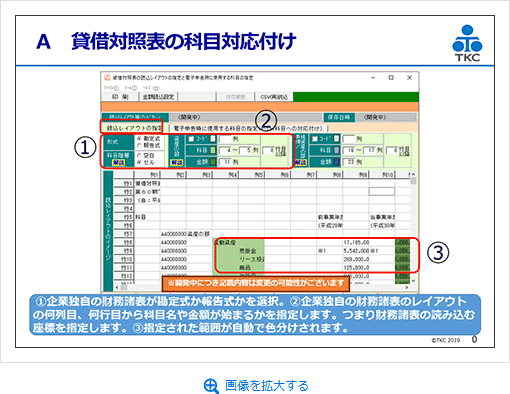The height and width of the screenshot is (394, 510).
Task: Click the magnifier icon beside 画像を拡大する
Action: [x=211, y=386]
